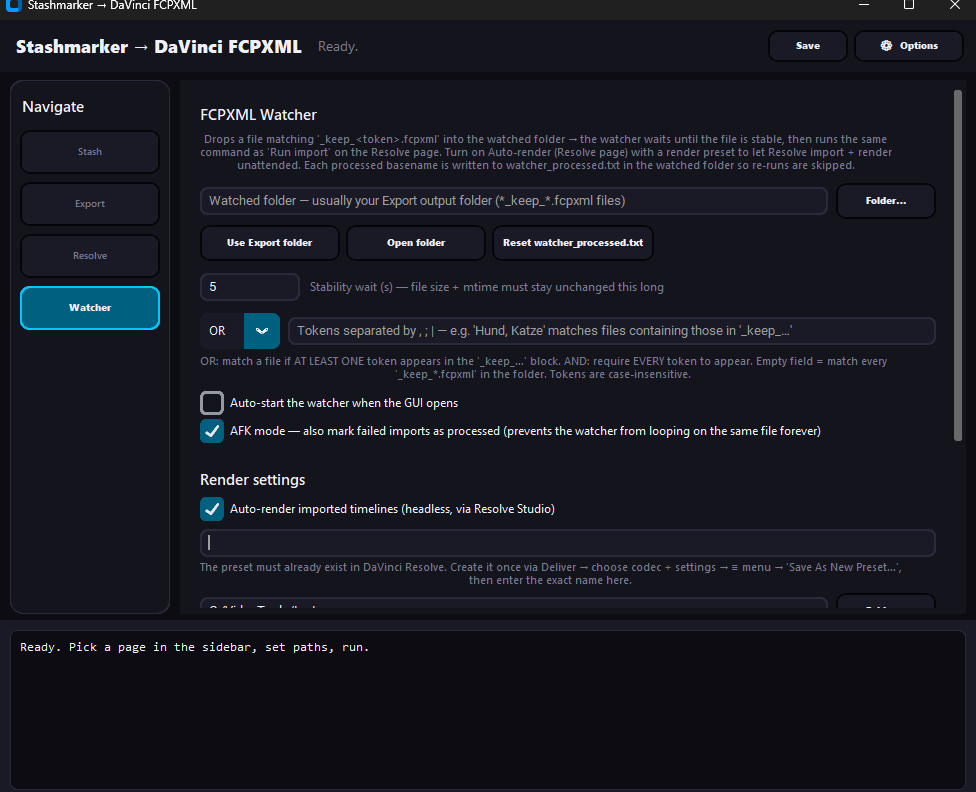The image size is (976, 792).
Task: Enable Auto-start the watcher checkbox
Action: tap(212, 403)
